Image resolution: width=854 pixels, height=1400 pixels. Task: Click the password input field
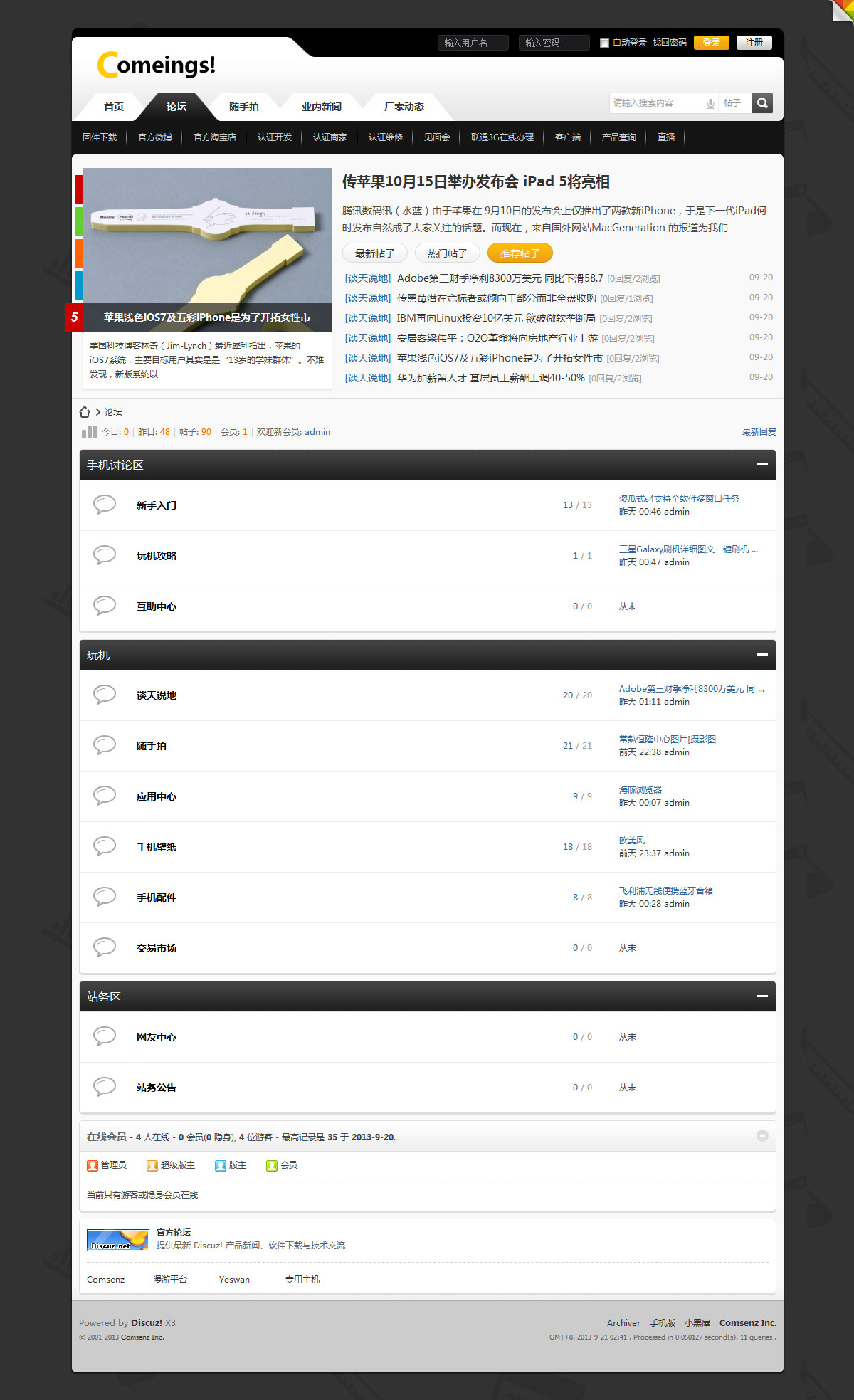pyautogui.click(x=554, y=43)
